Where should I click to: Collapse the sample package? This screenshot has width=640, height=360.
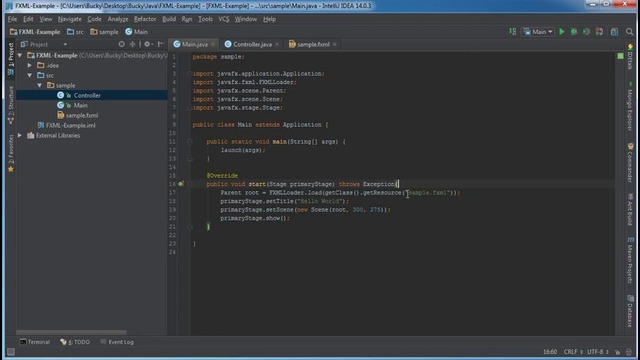pyautogui.click(x=40, y=85)
